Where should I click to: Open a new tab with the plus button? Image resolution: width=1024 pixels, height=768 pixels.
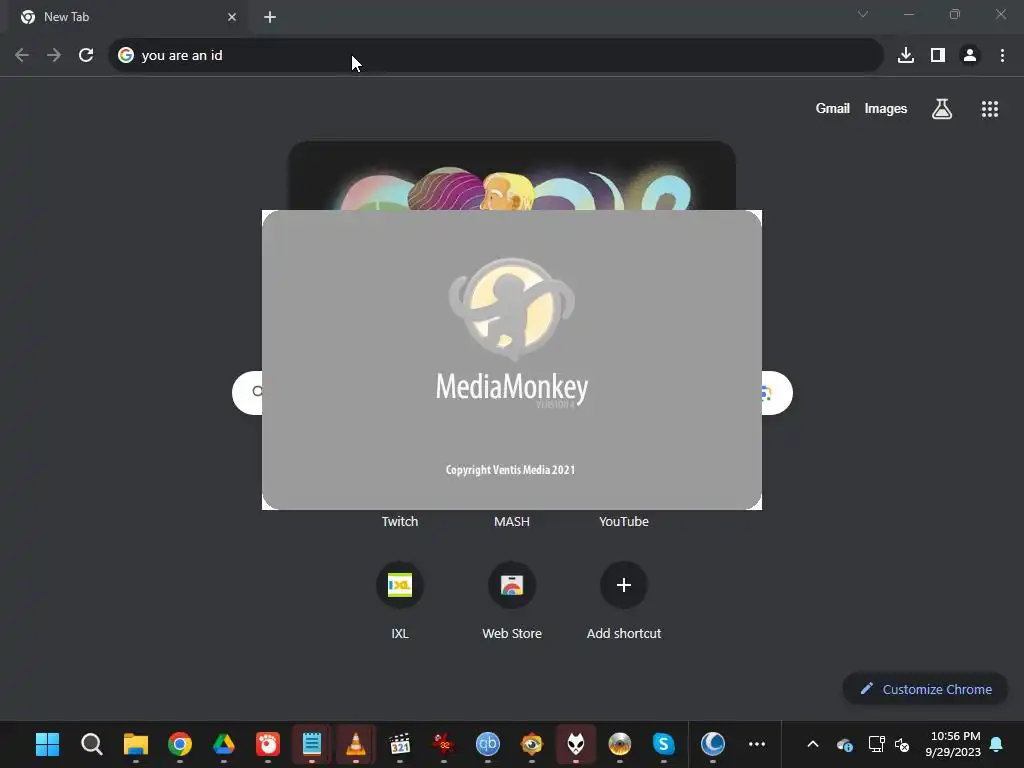pos(270,17)
